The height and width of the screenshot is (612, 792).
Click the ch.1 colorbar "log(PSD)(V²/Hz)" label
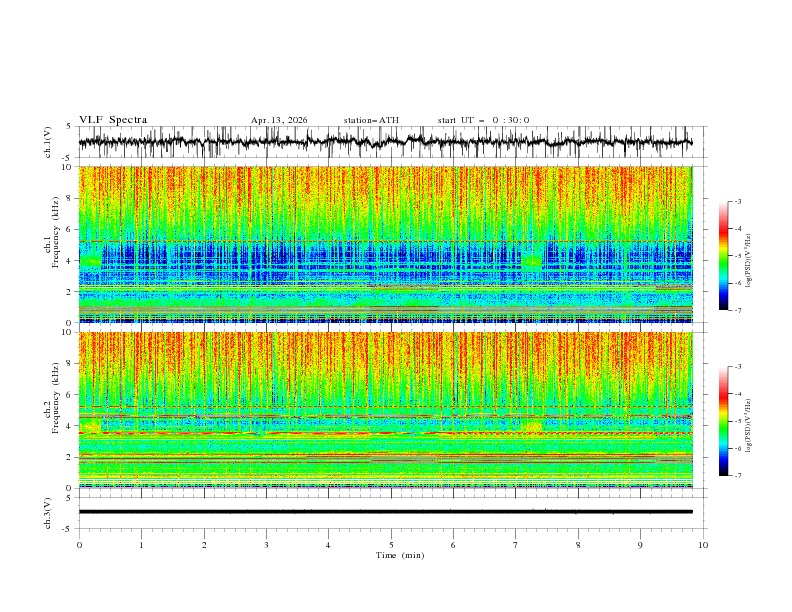tap(748, 261)
